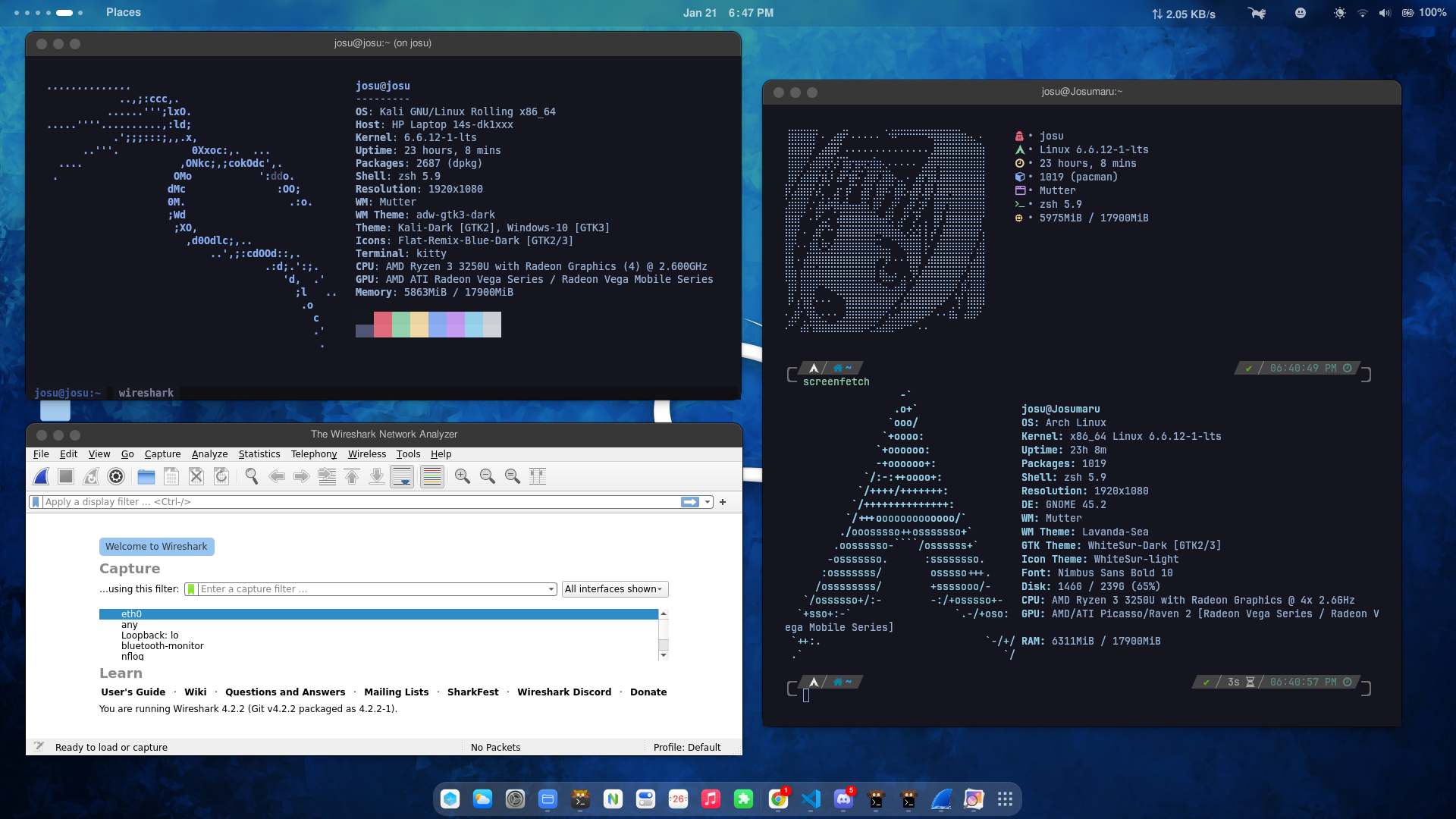Click the stop capture square icon
Viewport: 1456px width, 819px height.
coord(66,476)
